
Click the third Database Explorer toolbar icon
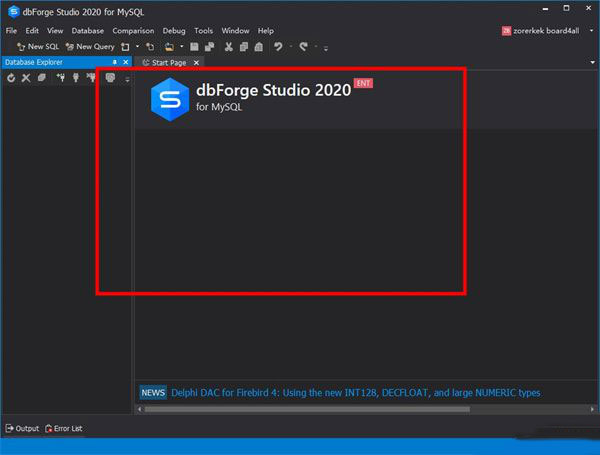tap(41, 78)
